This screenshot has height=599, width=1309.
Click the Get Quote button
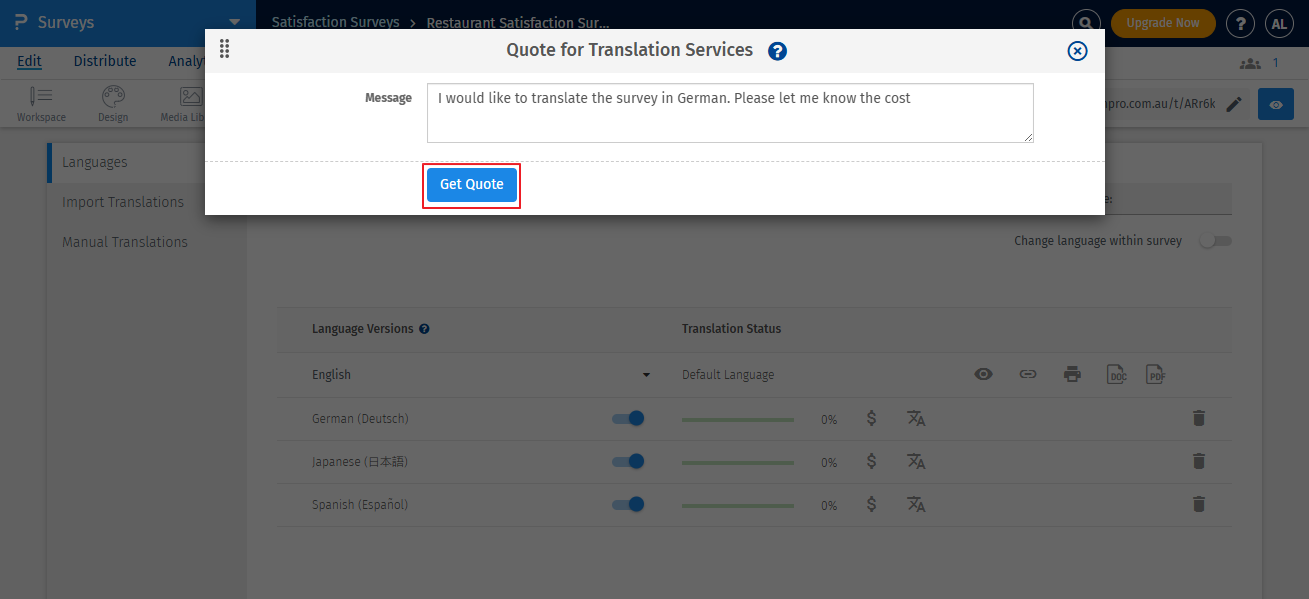tap(472, 185)
